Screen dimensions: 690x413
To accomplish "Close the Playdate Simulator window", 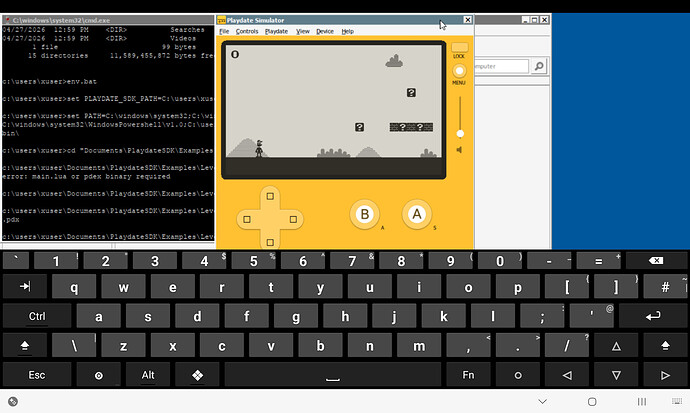I will click(467, 20).
